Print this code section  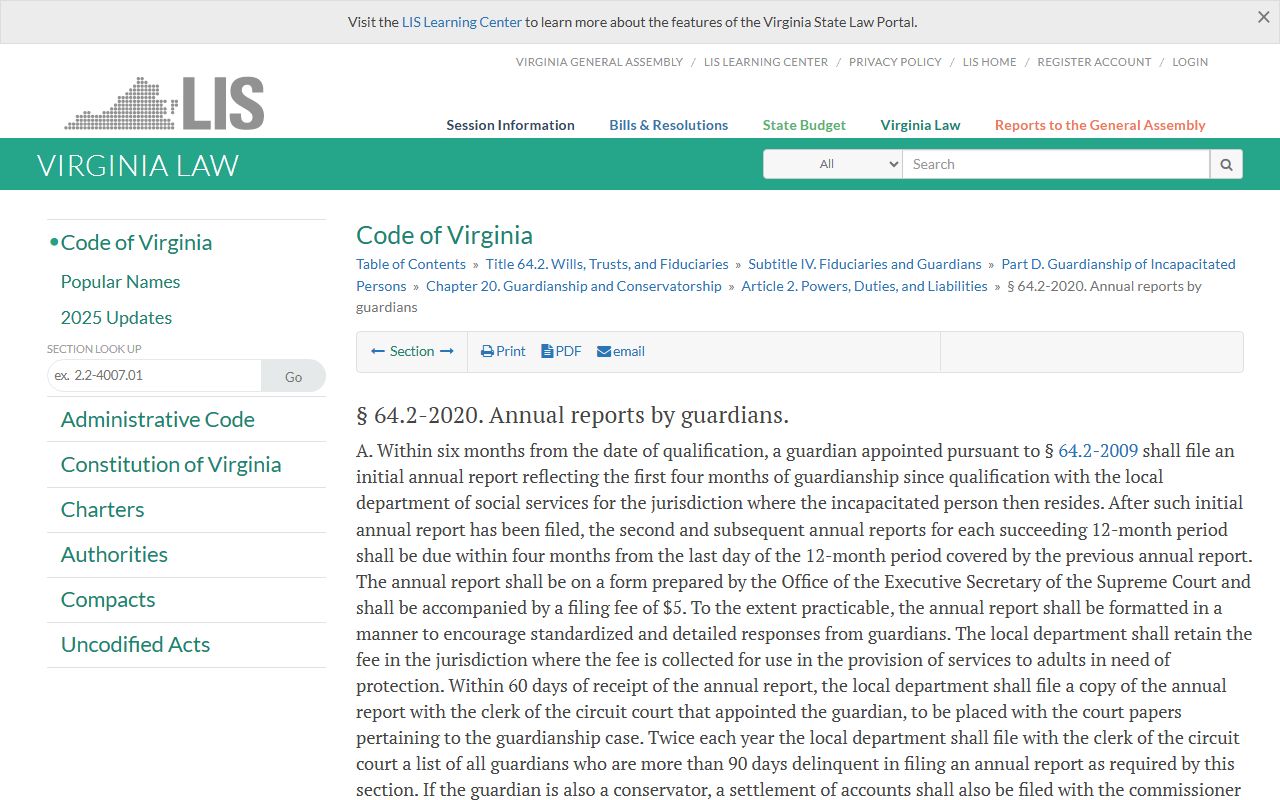point(503,351)
